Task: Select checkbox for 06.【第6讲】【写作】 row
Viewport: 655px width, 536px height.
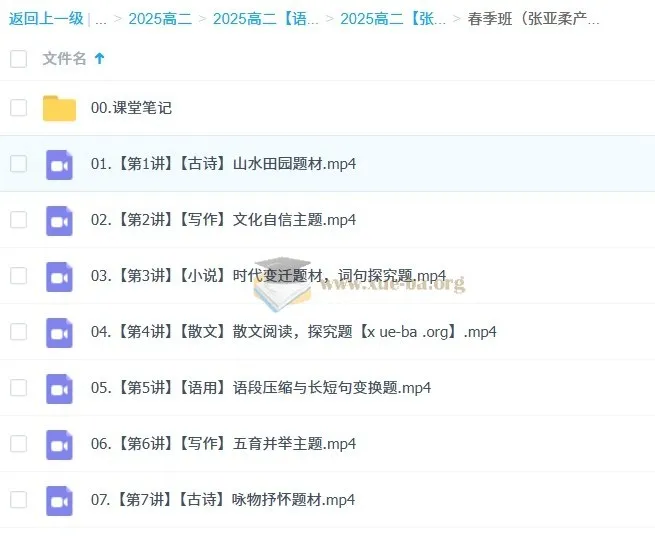Action: [x=18, y=444]
